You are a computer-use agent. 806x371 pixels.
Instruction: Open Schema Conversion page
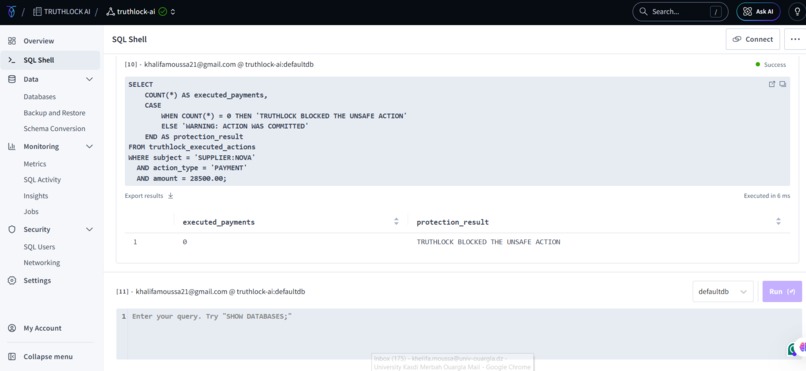click(54, 128)
